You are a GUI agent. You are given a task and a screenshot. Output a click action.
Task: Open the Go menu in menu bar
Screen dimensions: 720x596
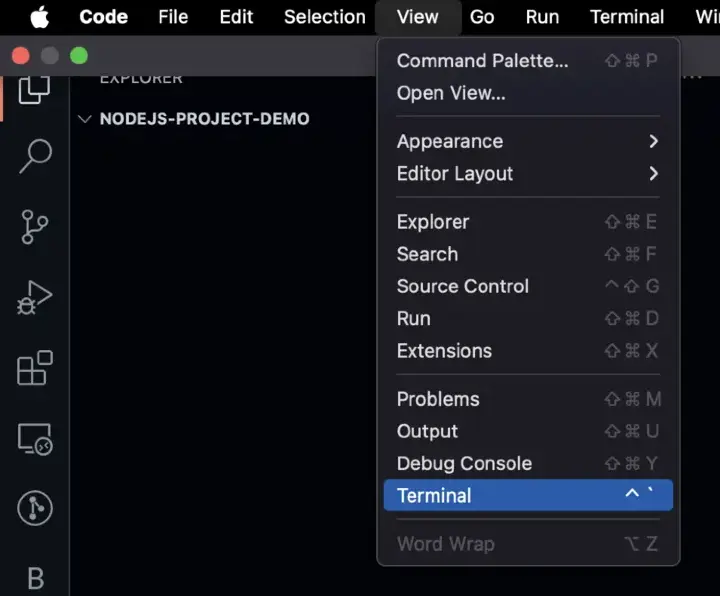482,17
